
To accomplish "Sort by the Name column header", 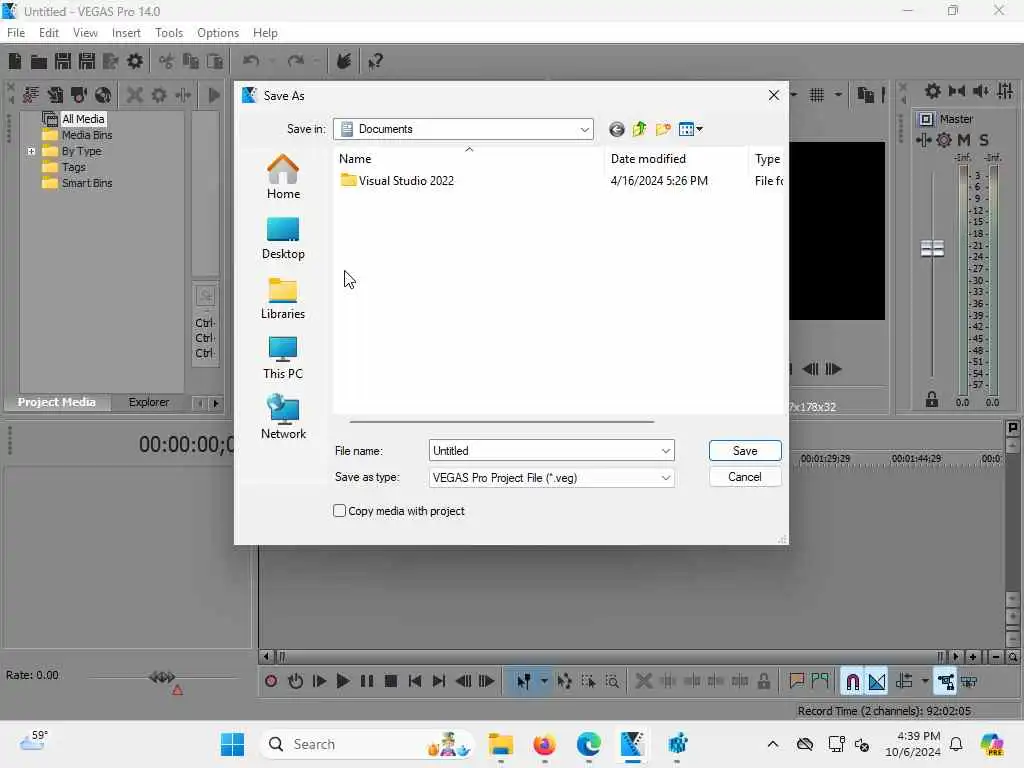I will 469,159.
